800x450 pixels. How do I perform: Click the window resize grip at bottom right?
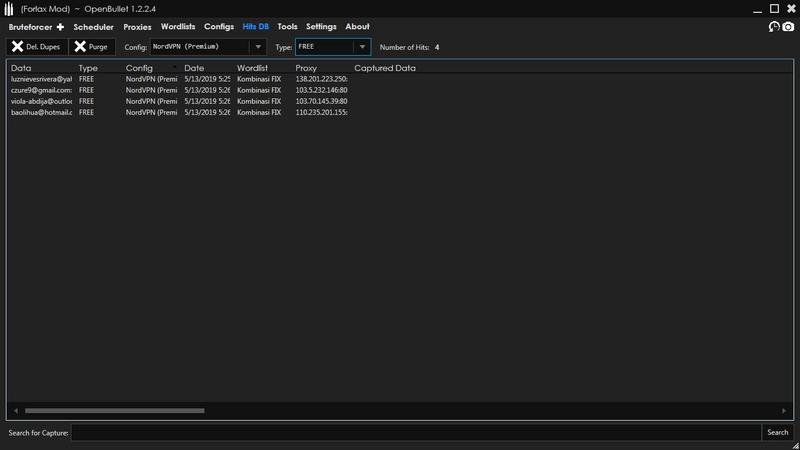(795, 446)
